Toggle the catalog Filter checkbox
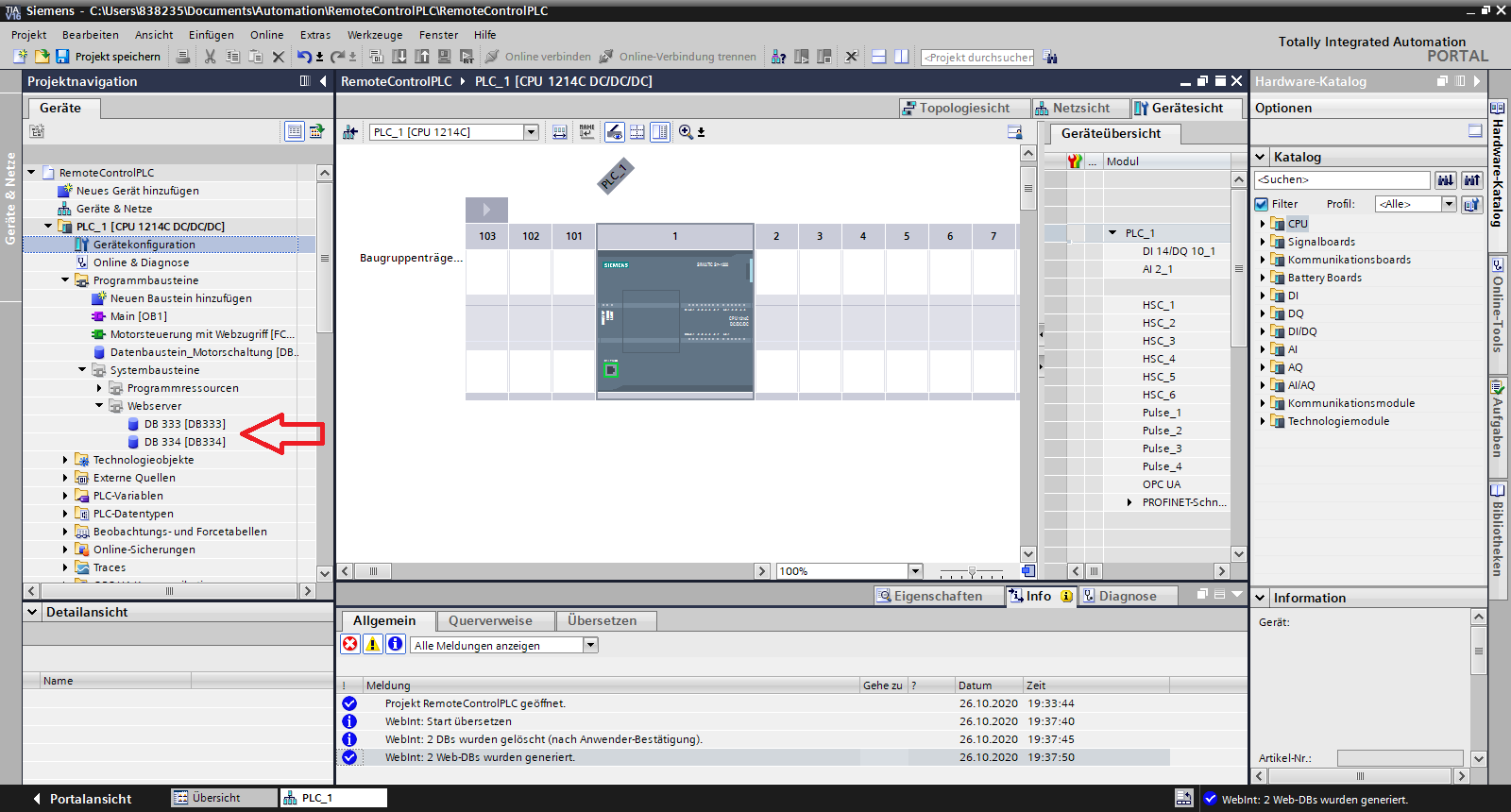The height and width of the screenshot is (812, 1511). click(1262, 204)
